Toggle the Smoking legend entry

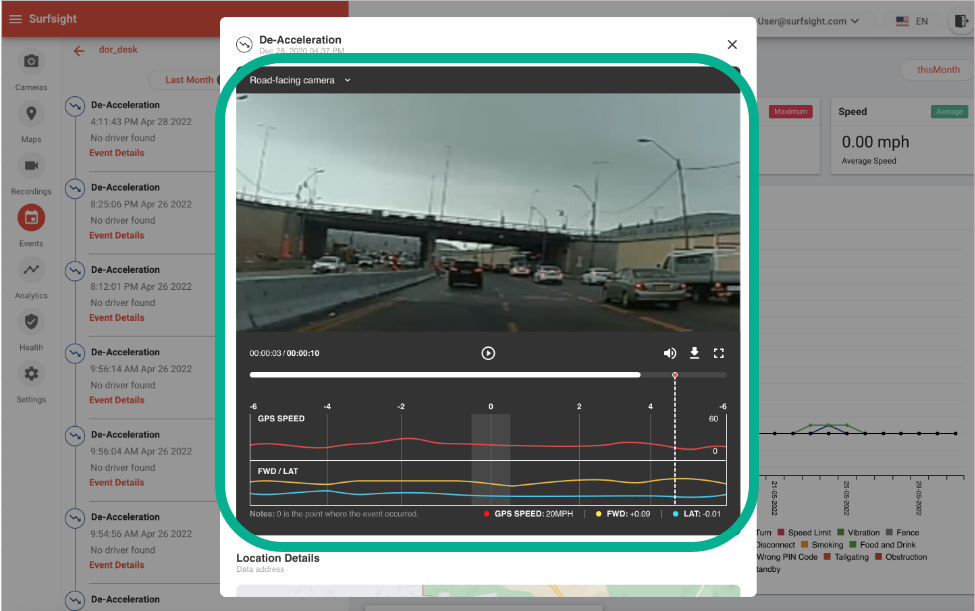pyautogui.click(x=822, y=545)
